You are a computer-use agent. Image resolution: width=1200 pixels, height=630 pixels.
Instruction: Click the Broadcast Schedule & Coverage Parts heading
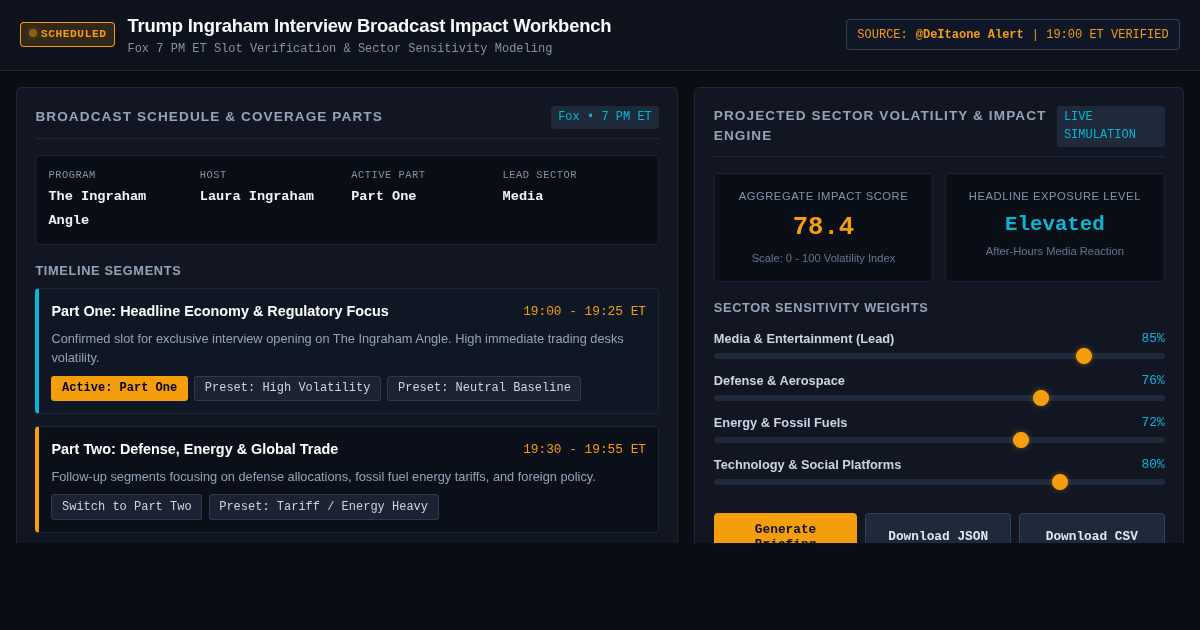pyautogui.click(x=209, y=116)
